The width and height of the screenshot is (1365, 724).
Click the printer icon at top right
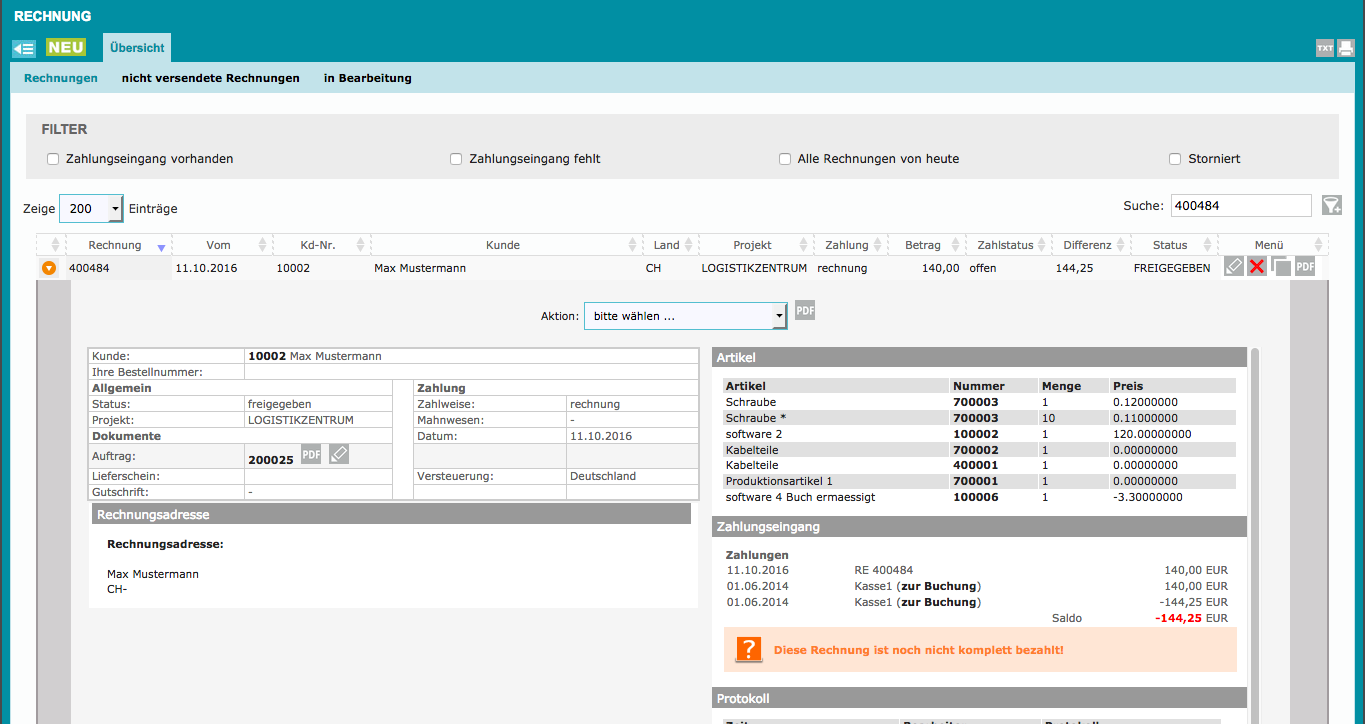(x=1346, y=48)
